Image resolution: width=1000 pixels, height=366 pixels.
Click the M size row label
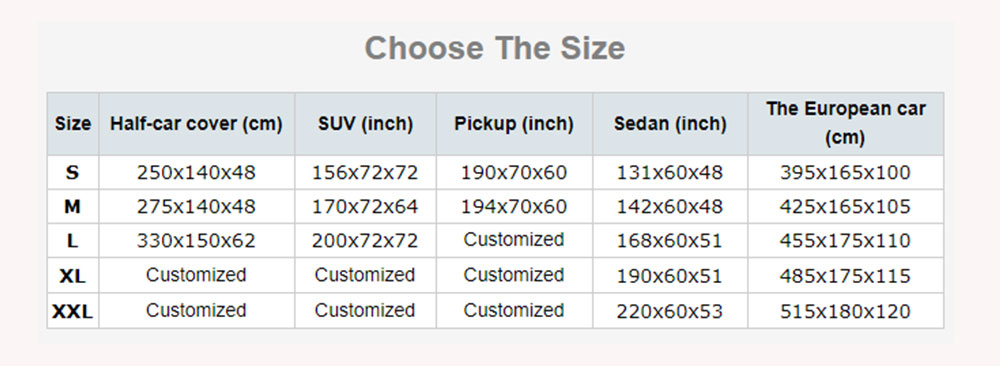pyautogui.click(x=73, y=207)
